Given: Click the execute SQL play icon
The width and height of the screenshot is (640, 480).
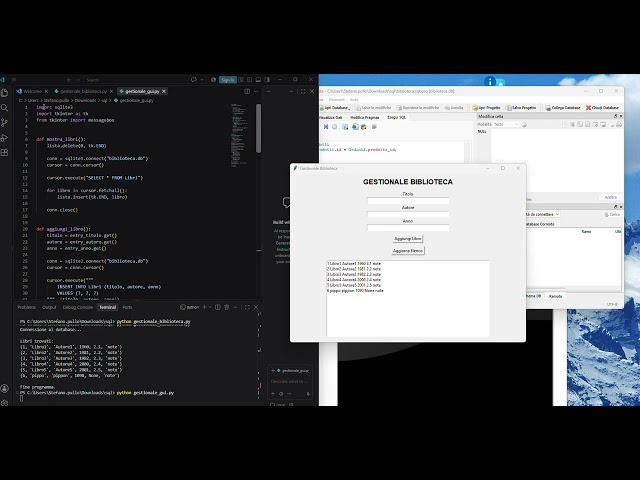Looking at the screenshot, I should click(326, 127).
